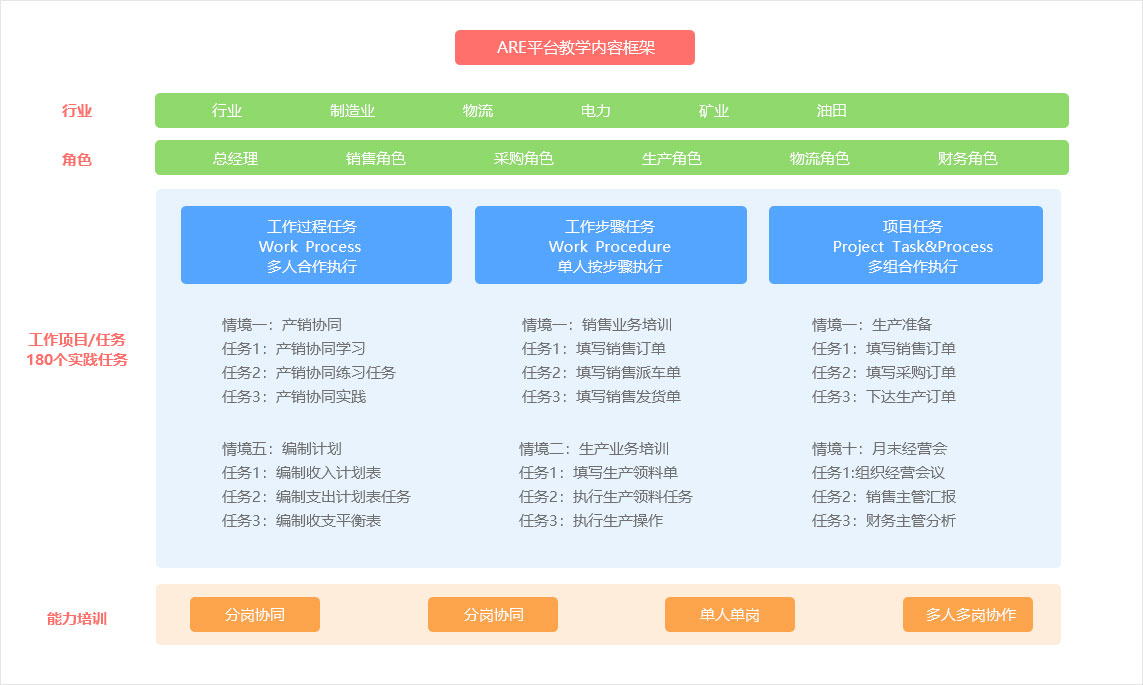Click 情境一:生产准备 heading
The width and height of the screenshot is (1143, 685).
pyautogui.click(x=872, y=325)
